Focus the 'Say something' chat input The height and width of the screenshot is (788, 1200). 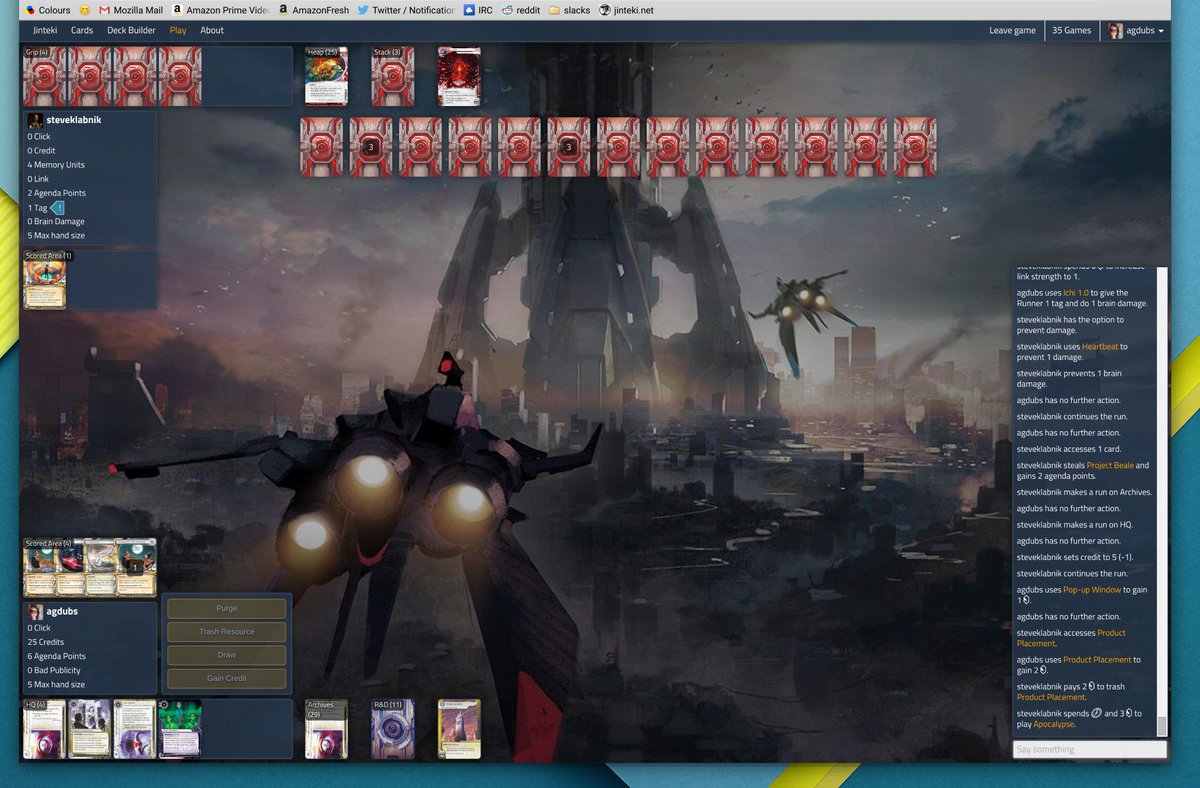(x=1089, y=749)
